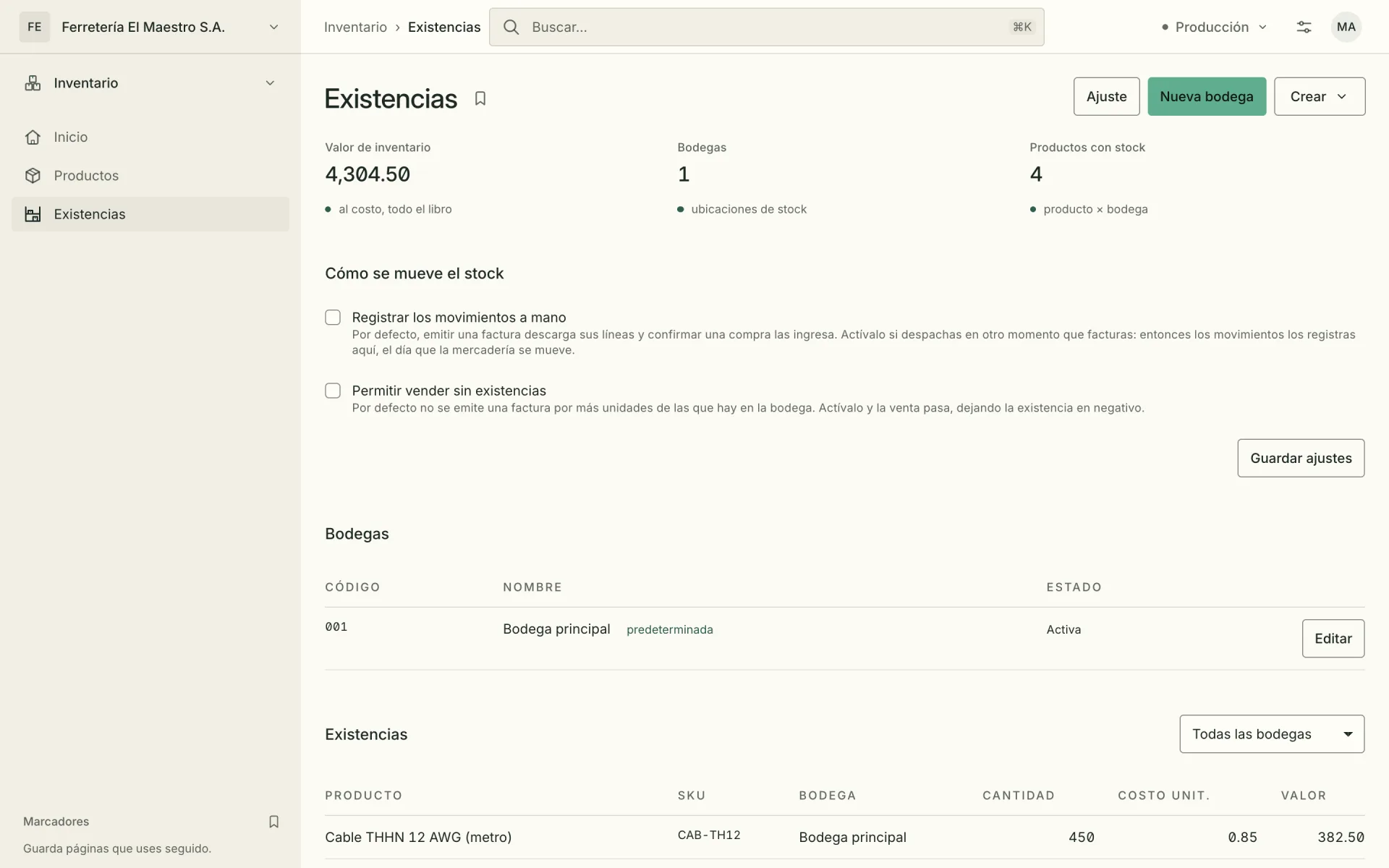Image resolution: width=1389 pixels, height=868 pixels.
Task: Go to Inicio in sidebar
Action: [150, 137]
